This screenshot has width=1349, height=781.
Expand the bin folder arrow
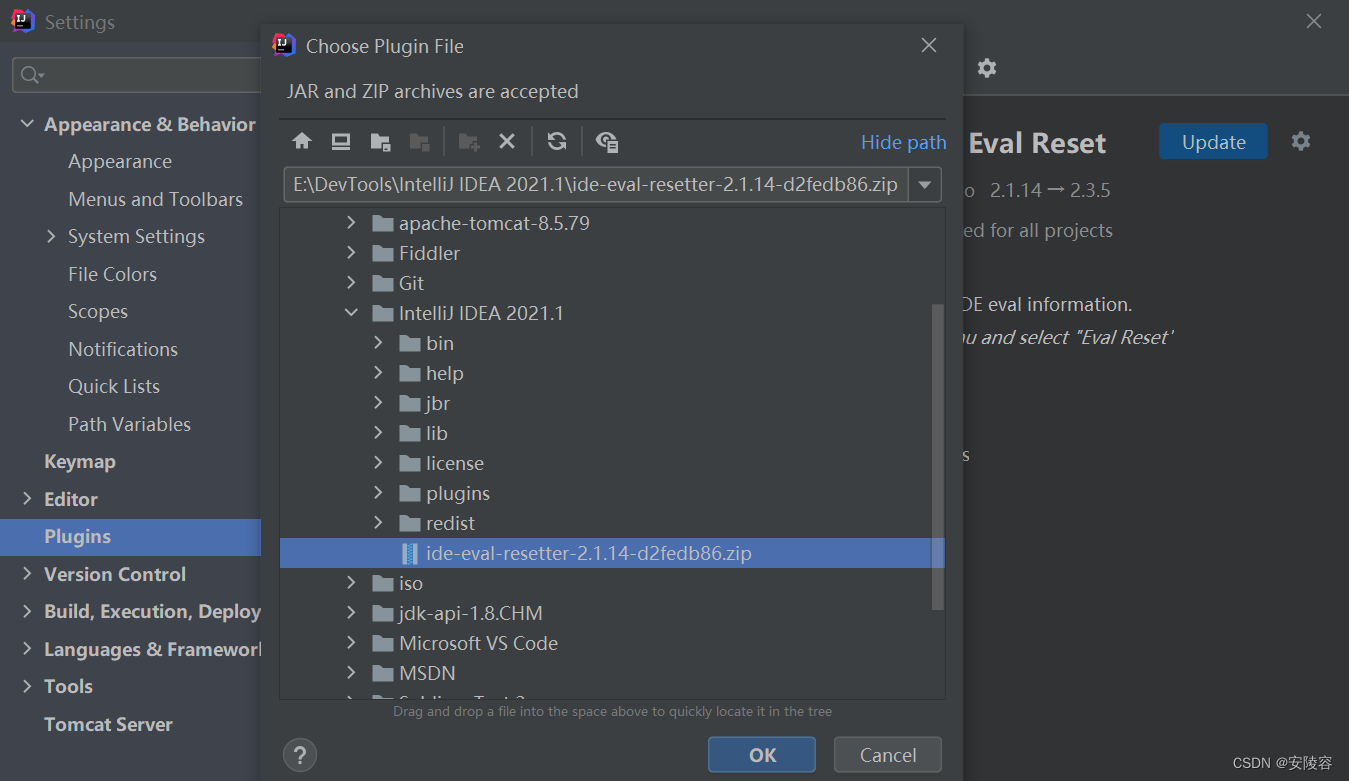[378, 343]
